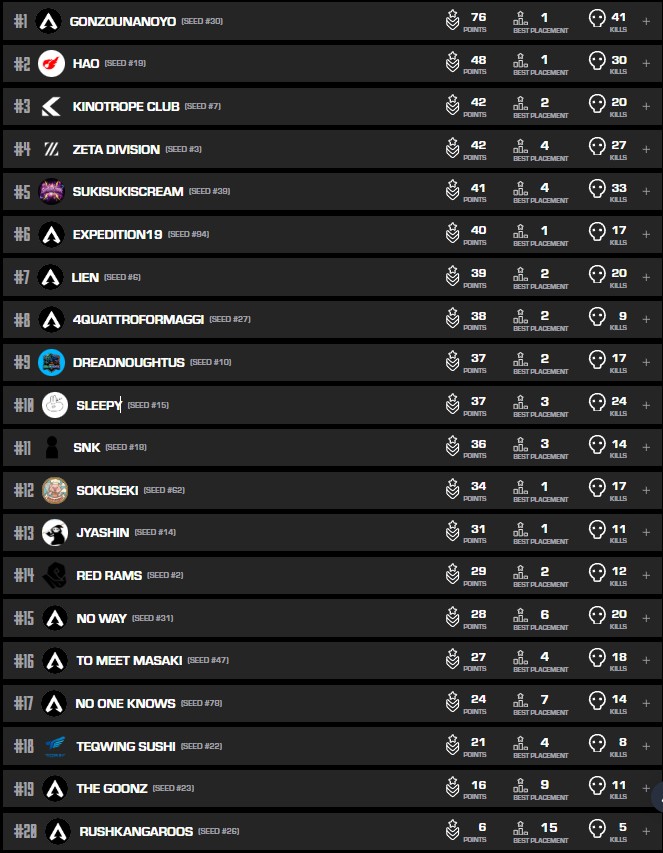Click the Red Rams team logo

point(57,575)
